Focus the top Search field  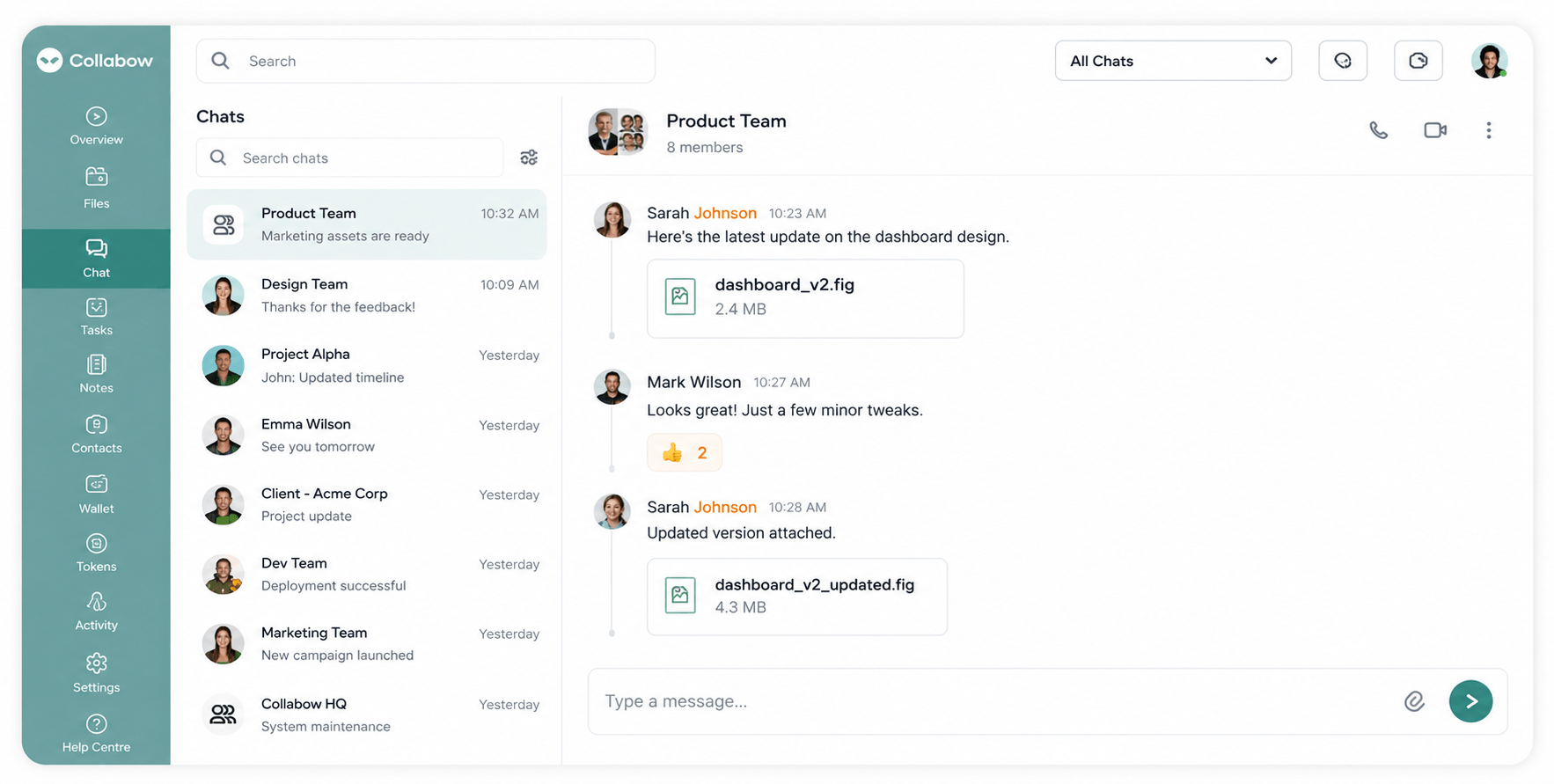click(x=425, y=61)
